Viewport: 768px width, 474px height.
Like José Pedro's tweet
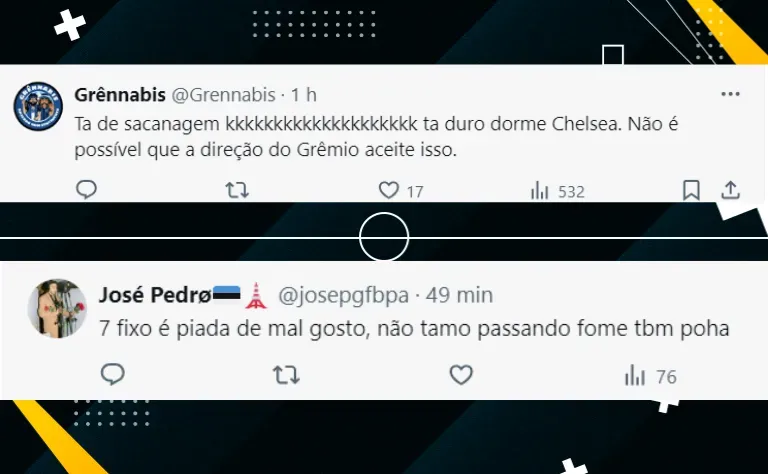461,375
